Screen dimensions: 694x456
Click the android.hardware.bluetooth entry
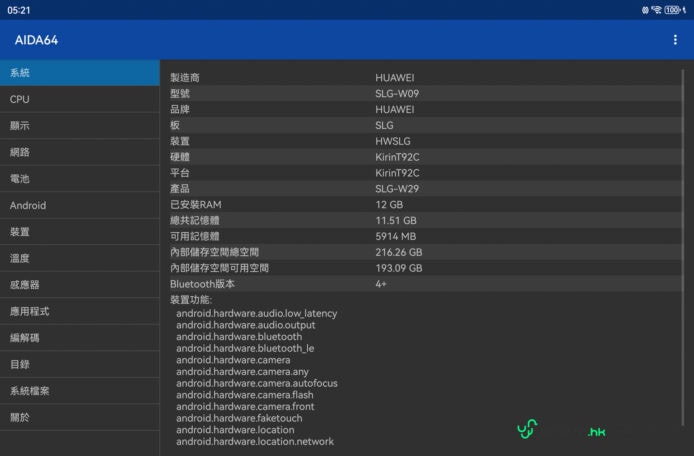(239, 336)
